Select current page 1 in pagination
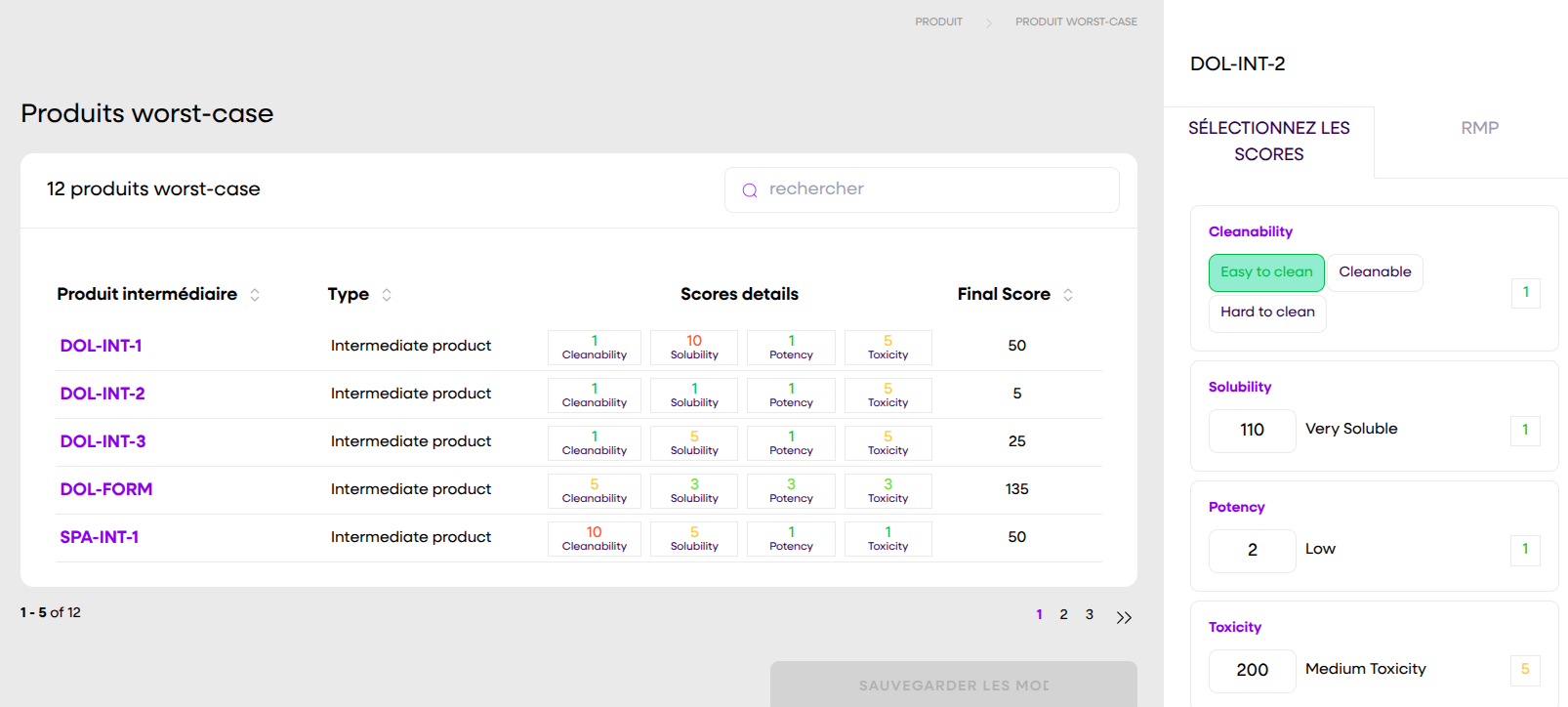The image size is (1568, 707). (x=1039, y=614)
